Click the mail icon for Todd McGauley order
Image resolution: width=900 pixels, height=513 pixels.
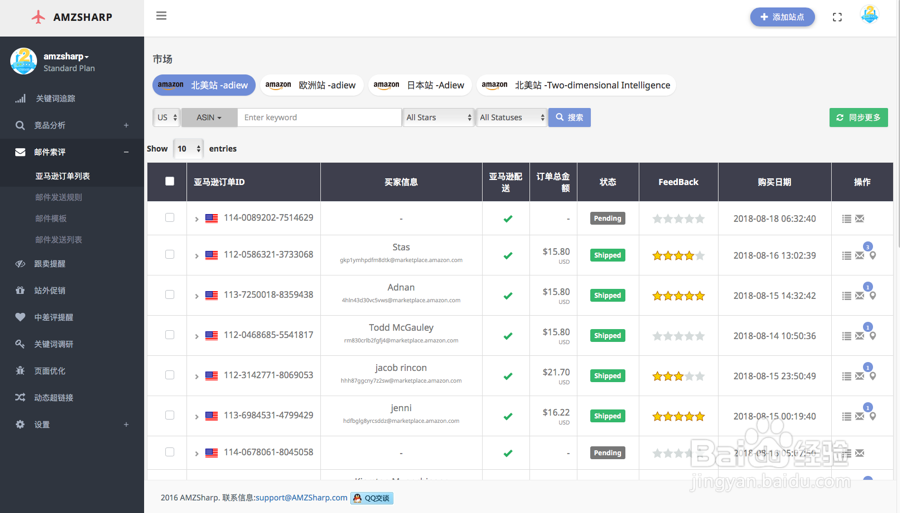[860, 336]
